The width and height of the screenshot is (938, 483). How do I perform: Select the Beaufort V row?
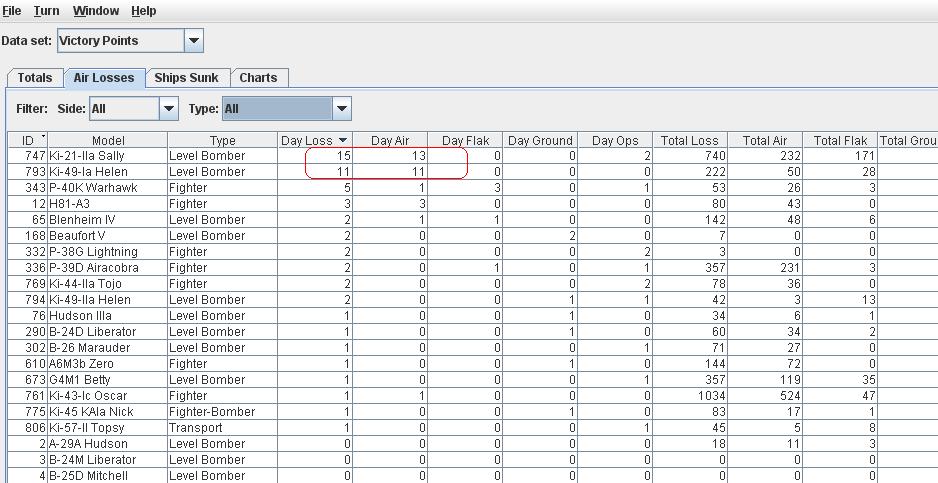coord(473,236)
